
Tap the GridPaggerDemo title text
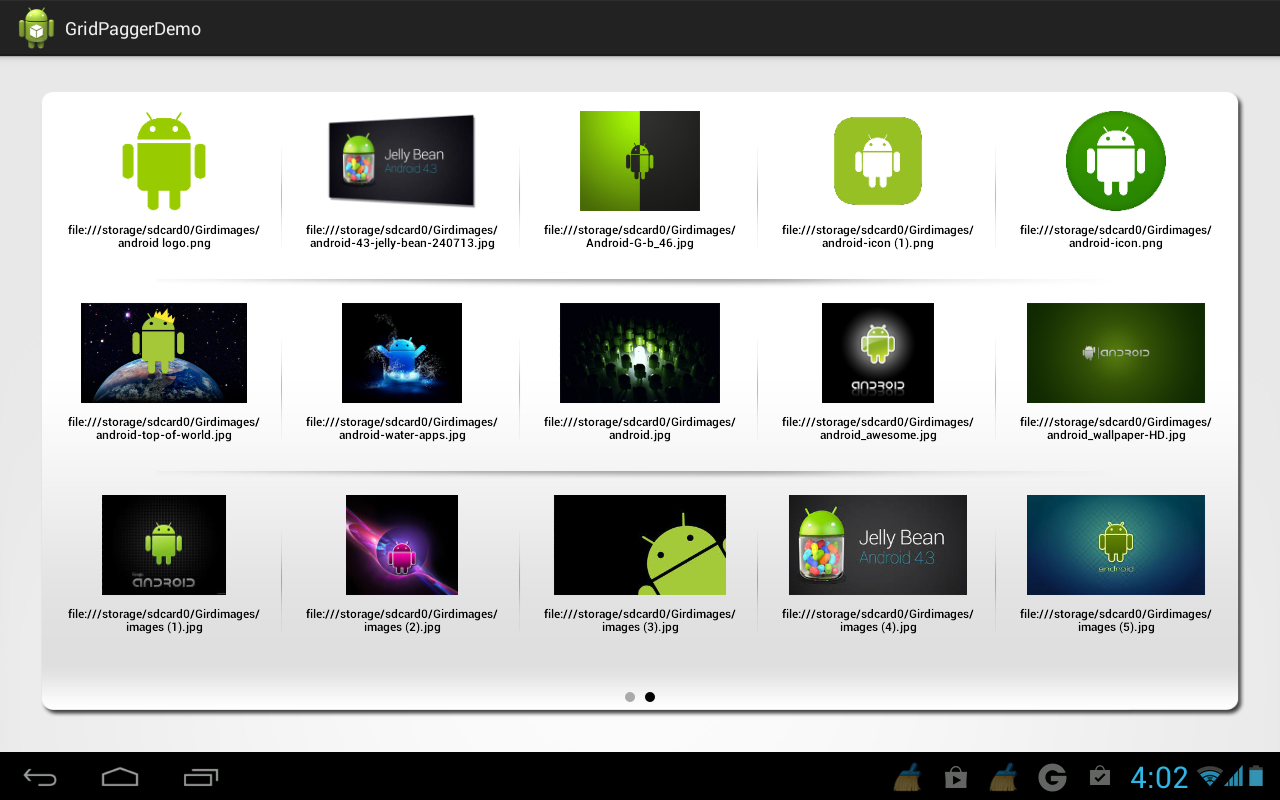pos(133,29)
